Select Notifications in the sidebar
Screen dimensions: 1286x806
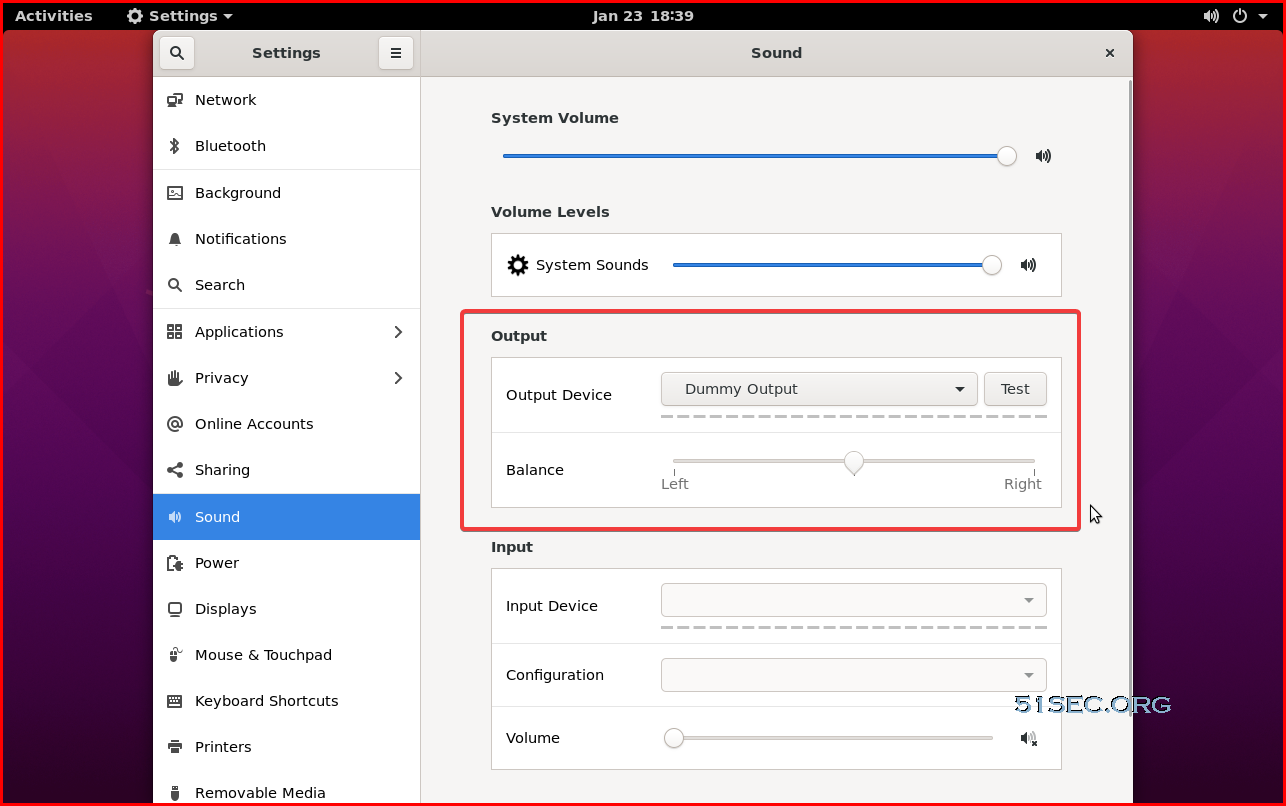click(x=287, y=239)
